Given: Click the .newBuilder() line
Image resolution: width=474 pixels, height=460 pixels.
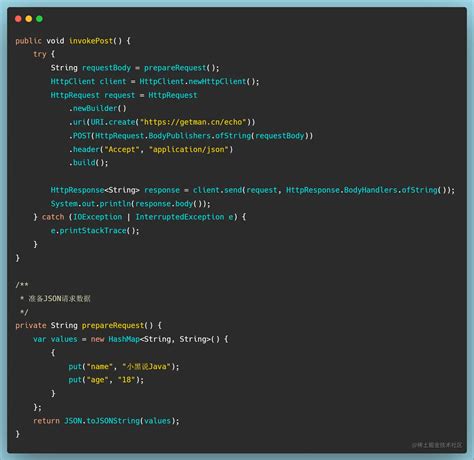Looking at the screenshot, I should [98, 109].
